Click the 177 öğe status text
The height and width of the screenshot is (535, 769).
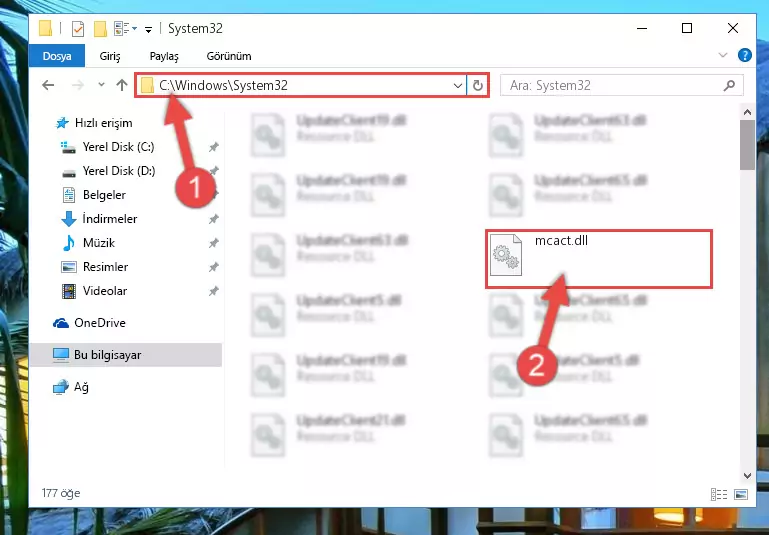61,493
